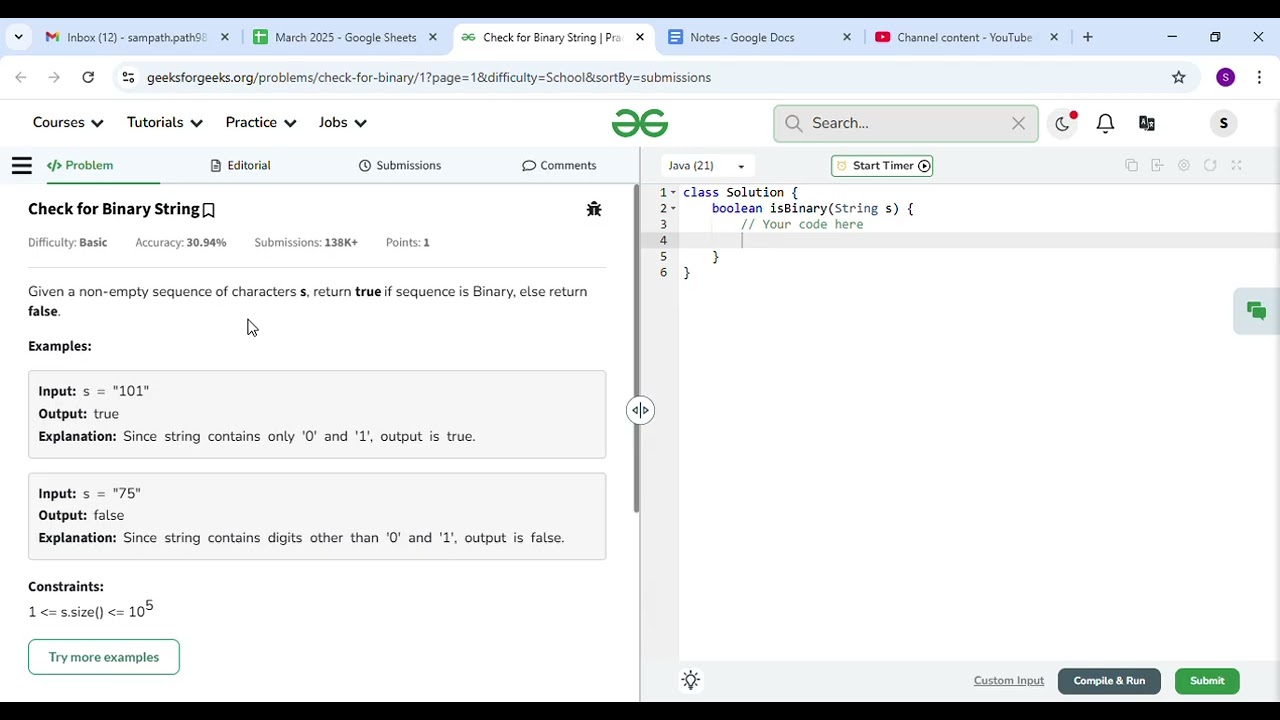
Task: Open the browser tab search dropdown
Action: click(18, 37)
